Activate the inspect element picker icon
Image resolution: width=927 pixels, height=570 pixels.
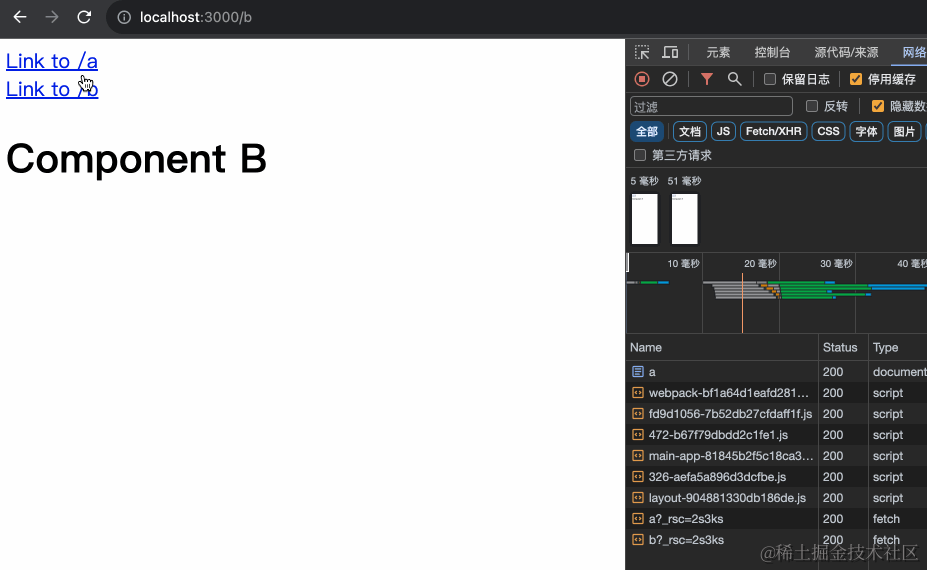pos(642,52)
